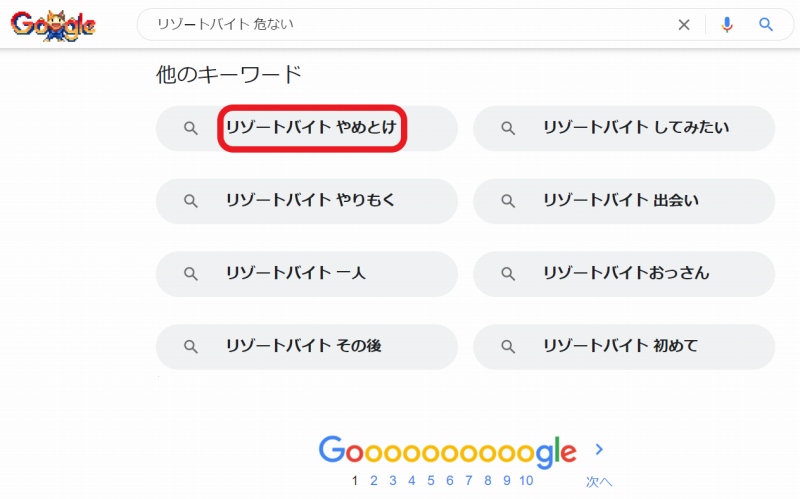
Task: Jump to results page 10
Action: pos(526,481)
